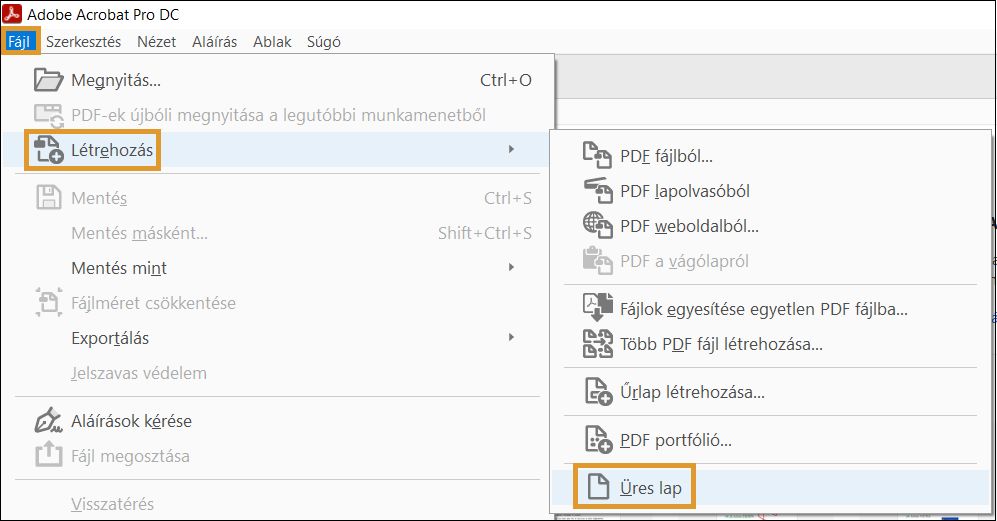Click the PDF weboldalból globe icon

click(598, 225)
